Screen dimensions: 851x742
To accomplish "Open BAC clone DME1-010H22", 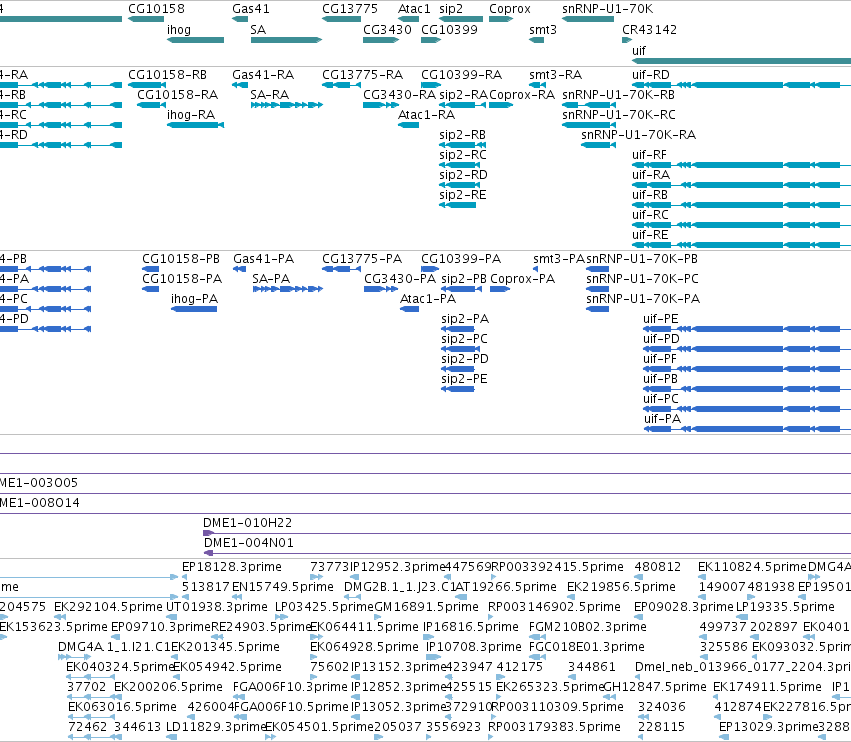I will [x=247, y=523].
